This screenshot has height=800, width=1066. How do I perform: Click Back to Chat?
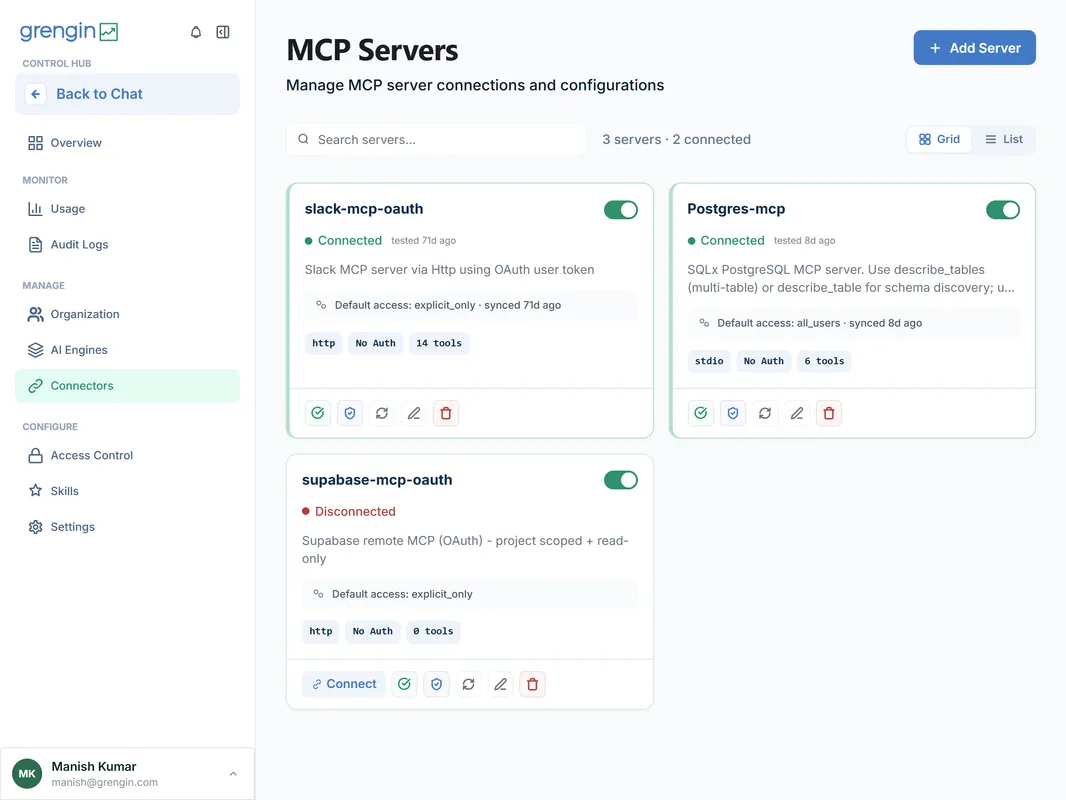127,94
